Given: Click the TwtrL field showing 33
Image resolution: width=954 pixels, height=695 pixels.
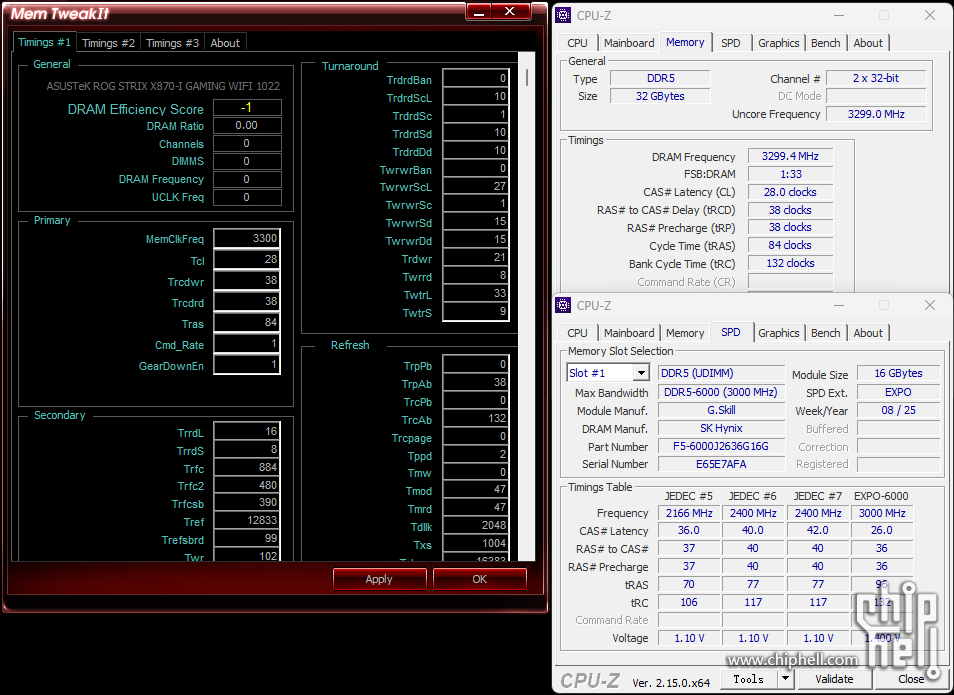Looking at the screenshot, I should click(x=476, y=294).
